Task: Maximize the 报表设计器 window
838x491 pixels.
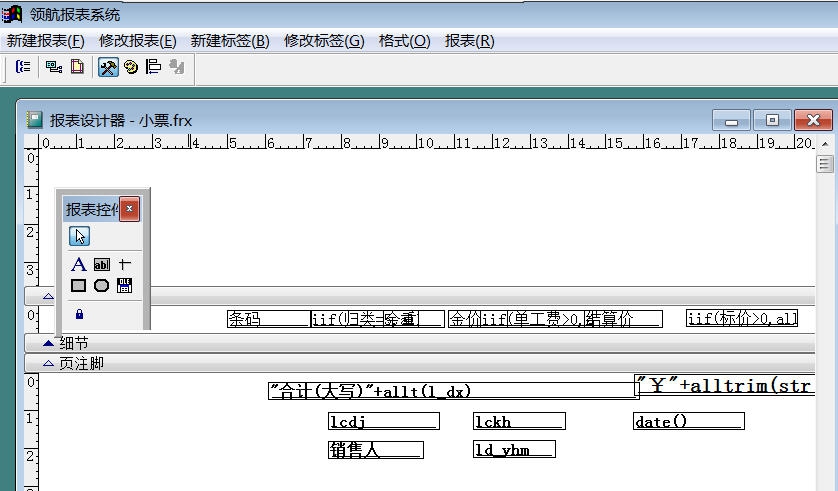Action: (772, 120)
